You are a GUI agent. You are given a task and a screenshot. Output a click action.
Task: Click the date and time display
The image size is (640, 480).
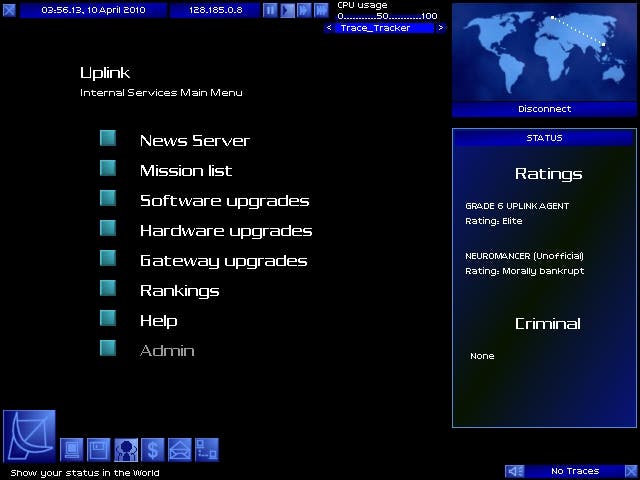click(x=93, y=10)
